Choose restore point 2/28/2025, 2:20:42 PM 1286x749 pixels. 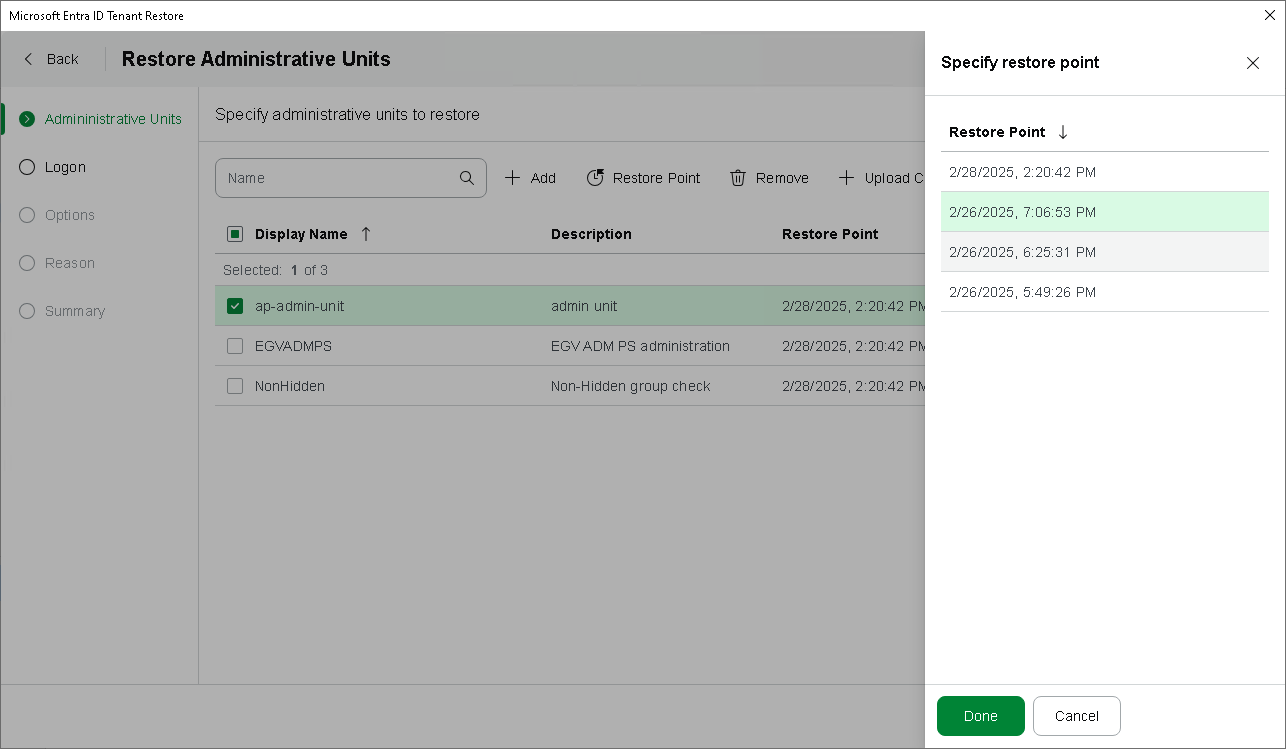tap(1022, 172)
